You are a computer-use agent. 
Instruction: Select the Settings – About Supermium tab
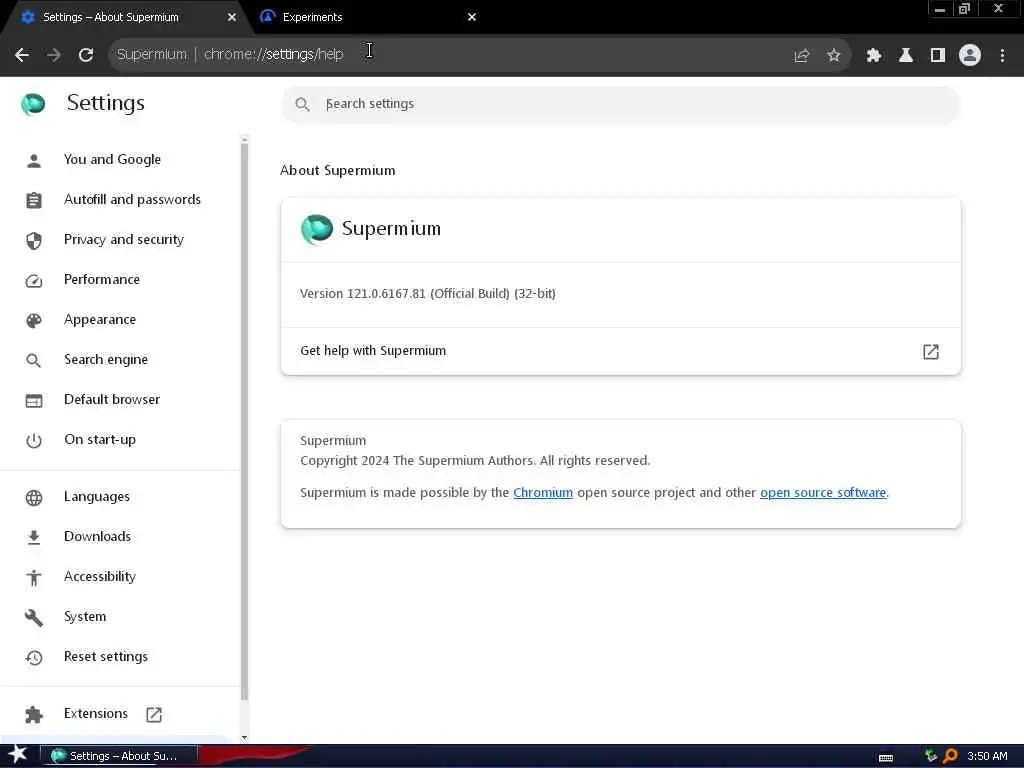[x=124, y=18]
